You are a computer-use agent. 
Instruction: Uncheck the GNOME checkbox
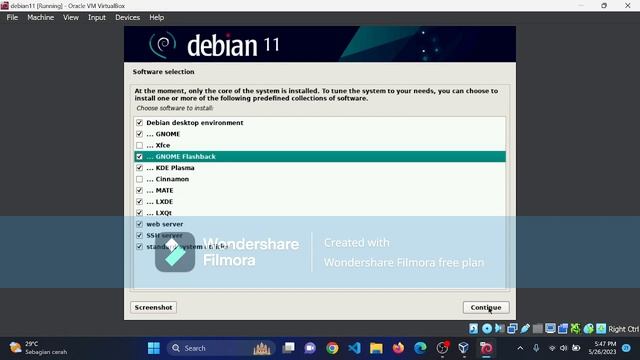(139, 134)
